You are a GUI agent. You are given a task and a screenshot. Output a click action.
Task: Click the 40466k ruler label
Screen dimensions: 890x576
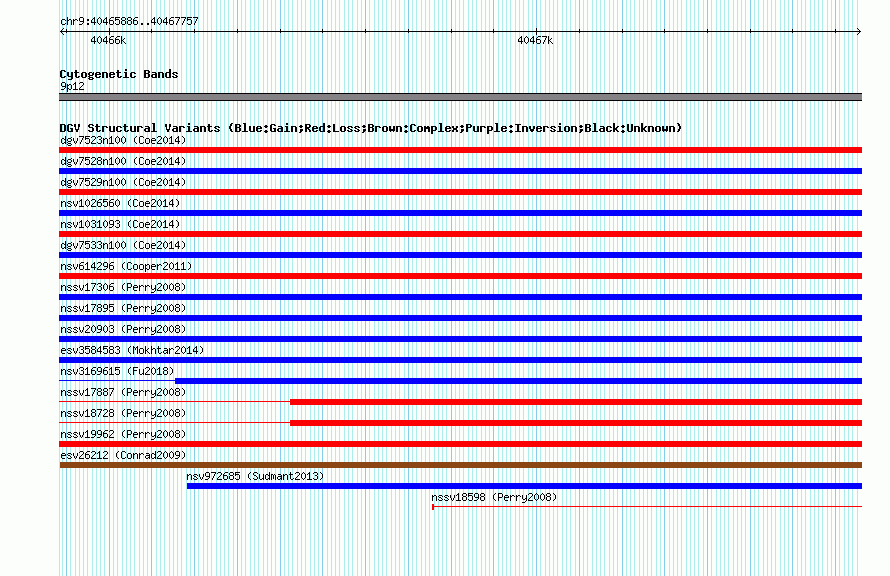[x=108, y=40]
